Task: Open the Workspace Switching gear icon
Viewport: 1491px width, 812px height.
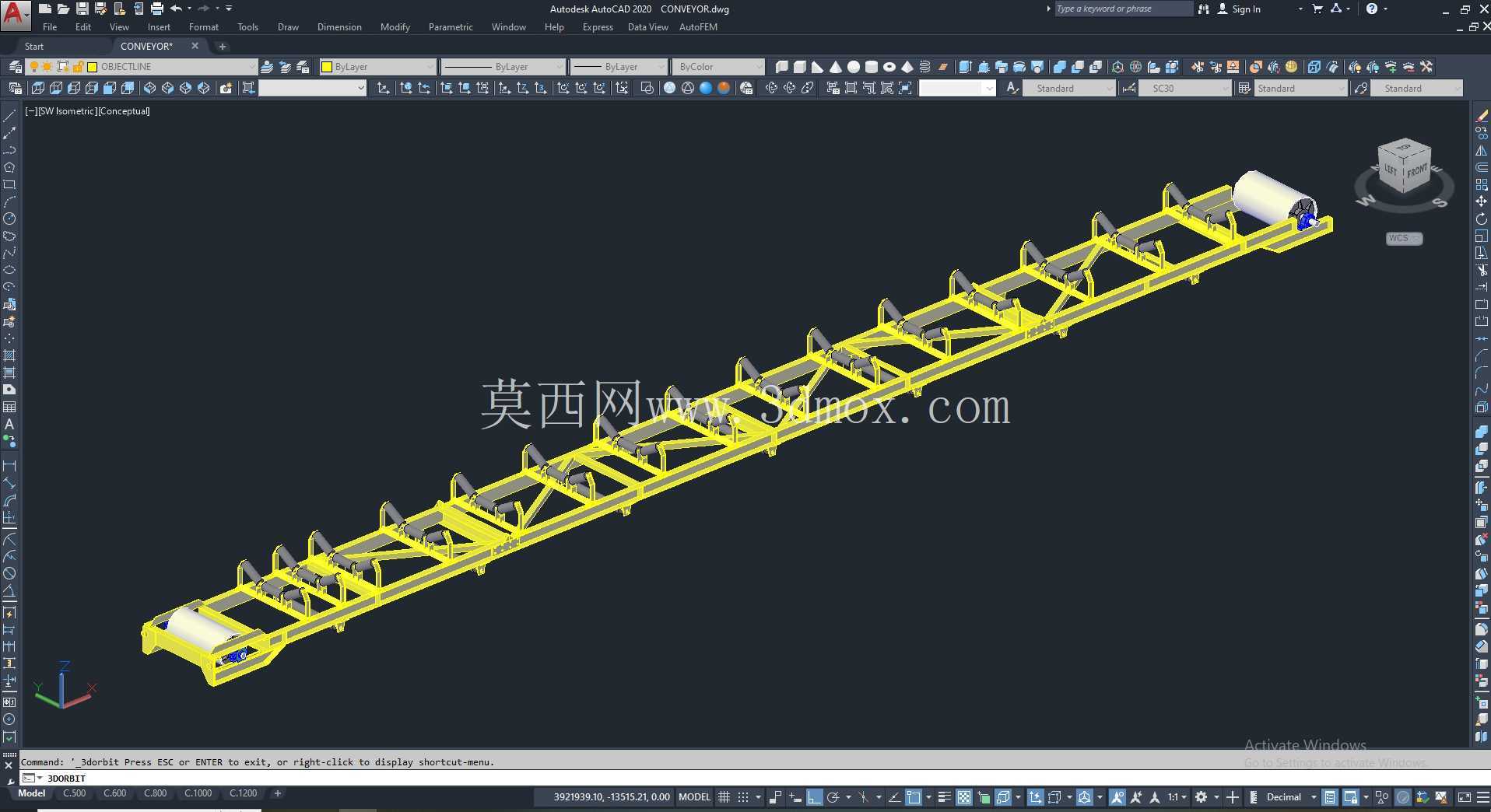Action: (1201, 796)
